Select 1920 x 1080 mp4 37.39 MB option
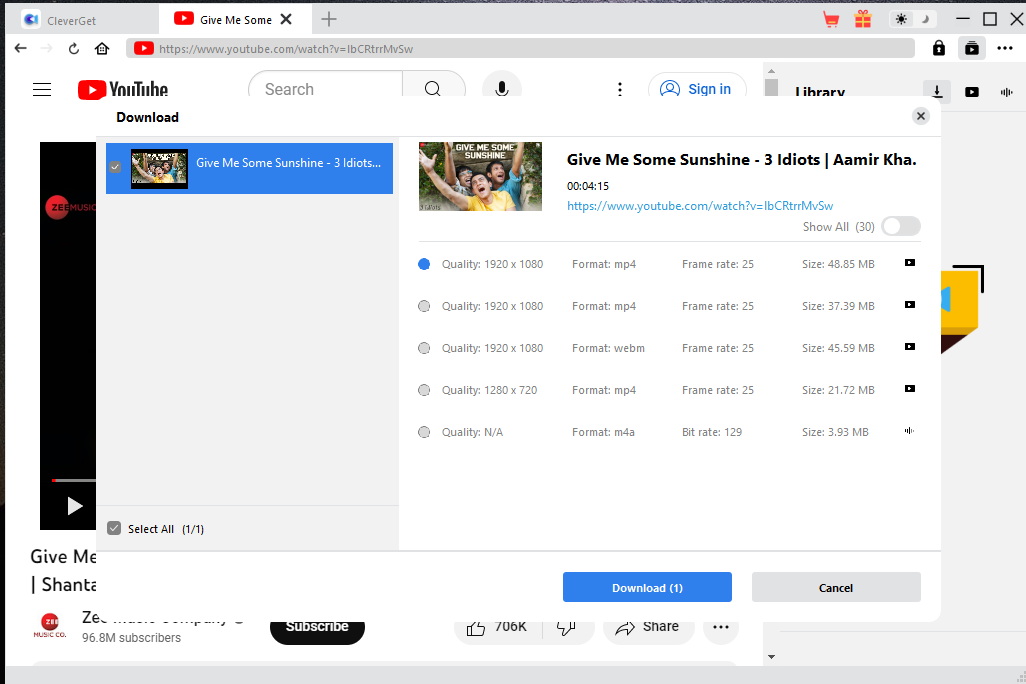This screenshot has width=1026, height=684. tap(424, 306)
